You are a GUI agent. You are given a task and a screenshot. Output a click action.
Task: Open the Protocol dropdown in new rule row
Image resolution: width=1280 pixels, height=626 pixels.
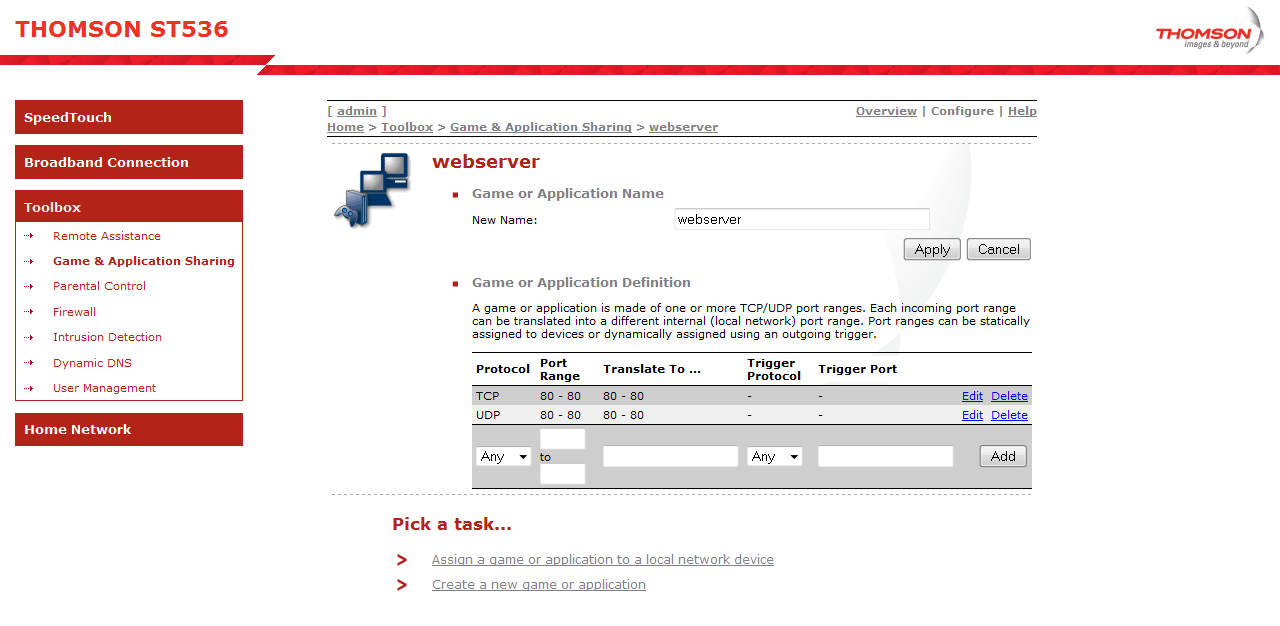(x=504, y=456)
